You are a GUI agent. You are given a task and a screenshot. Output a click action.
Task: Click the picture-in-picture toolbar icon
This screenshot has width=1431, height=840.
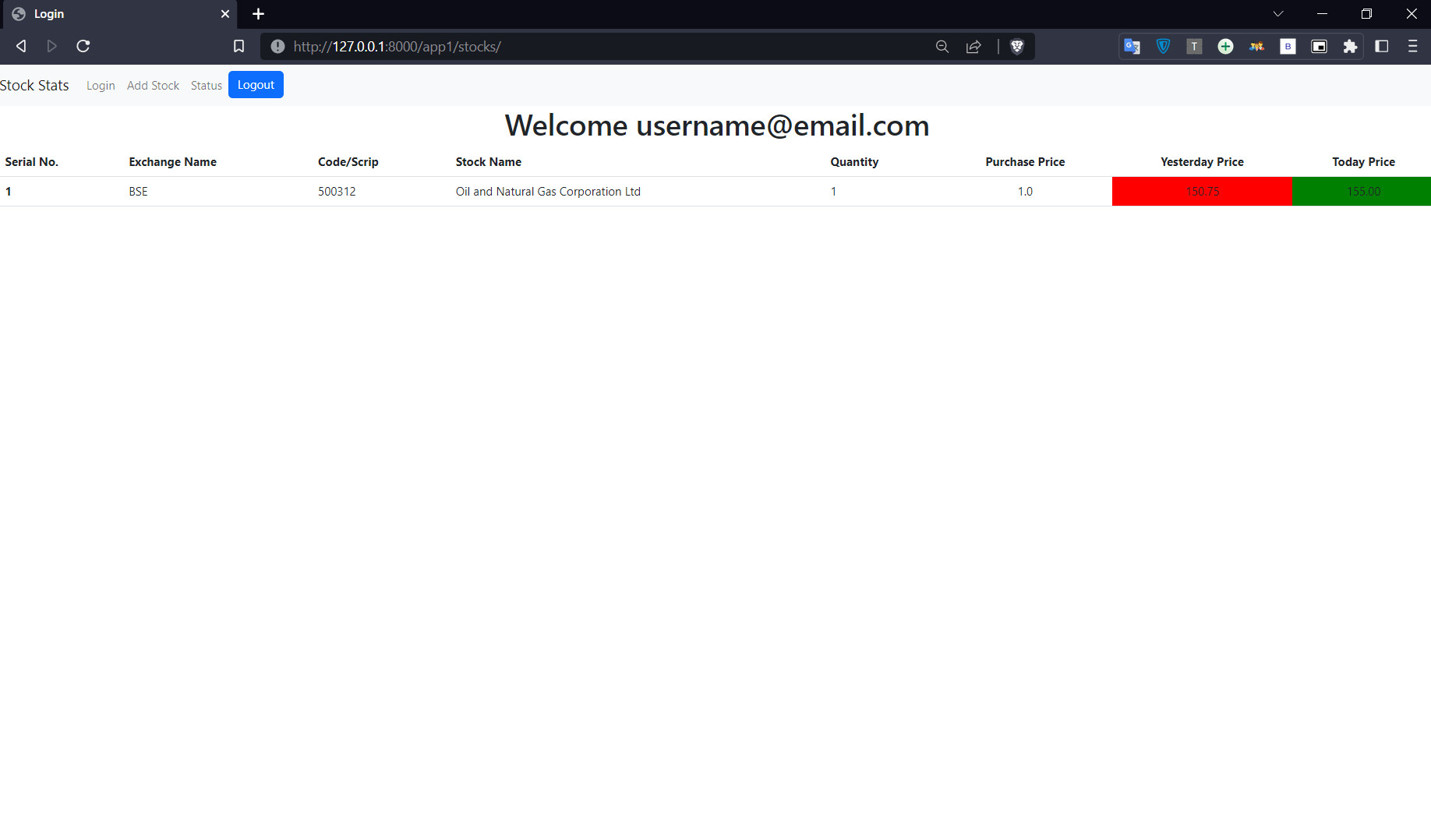tap(1319, 46)
